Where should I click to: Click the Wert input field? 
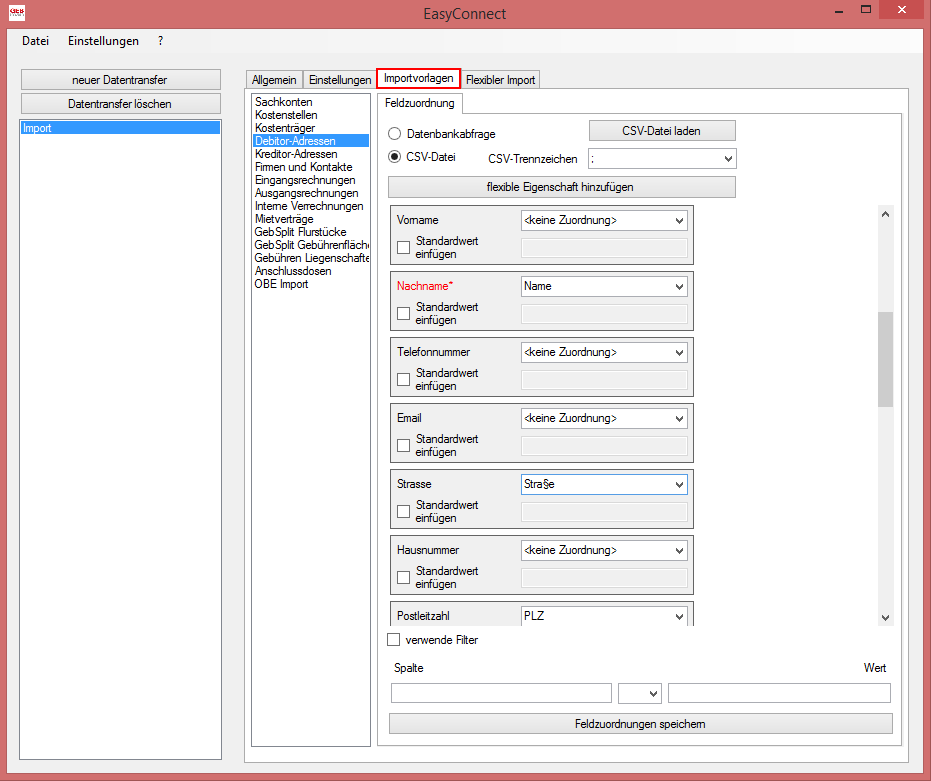778,692
